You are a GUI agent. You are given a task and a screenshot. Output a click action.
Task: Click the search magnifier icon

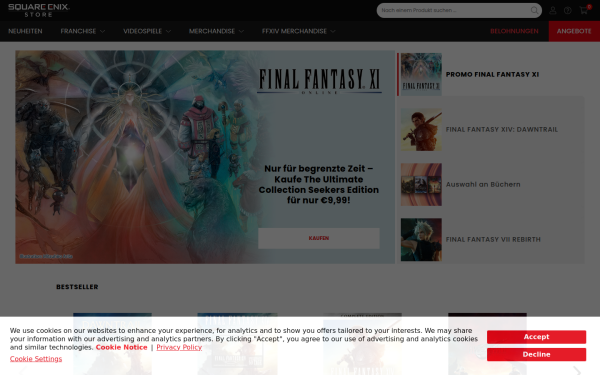click(x=534, y=10)
